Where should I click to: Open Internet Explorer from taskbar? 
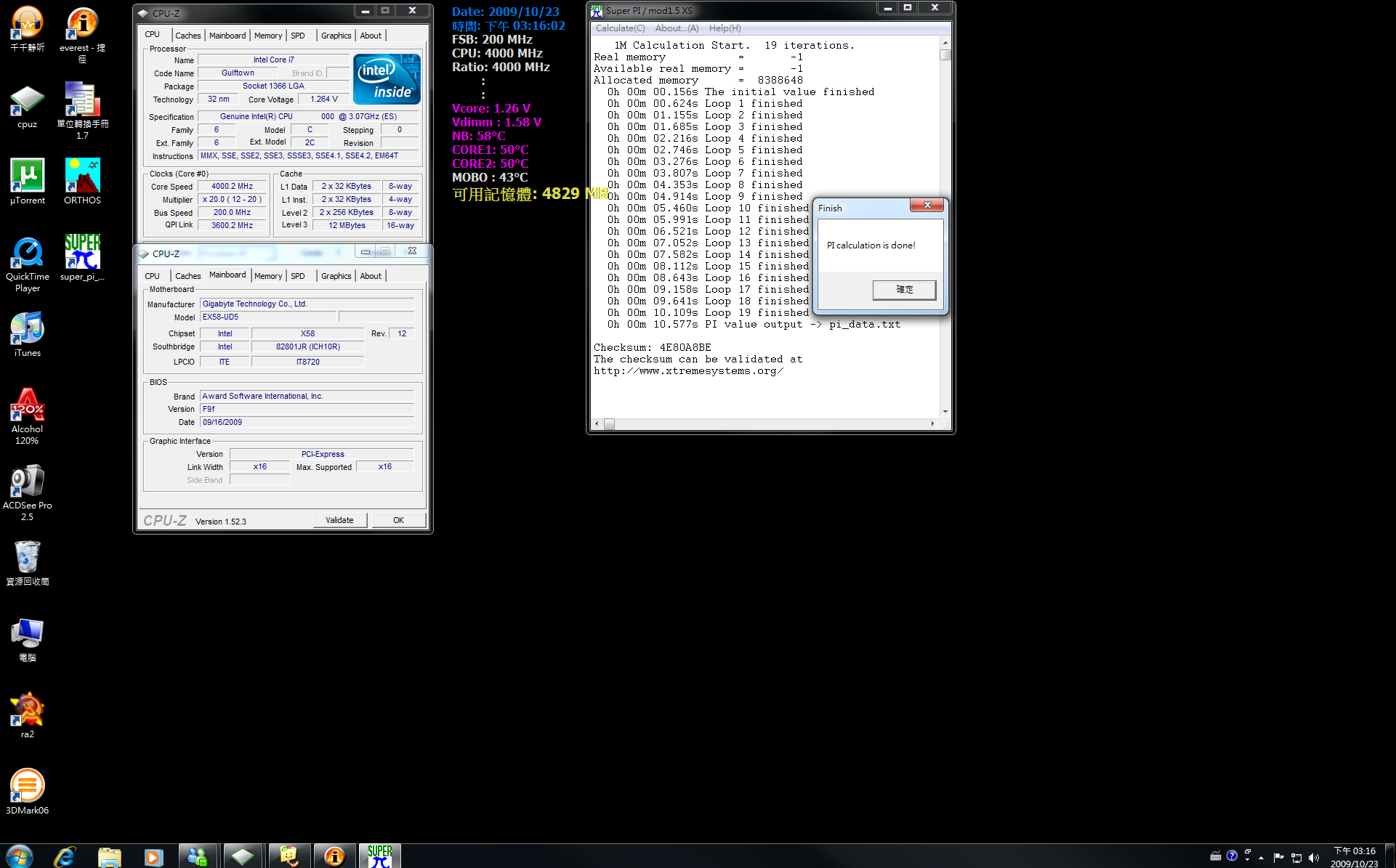(x=65, y=856)
